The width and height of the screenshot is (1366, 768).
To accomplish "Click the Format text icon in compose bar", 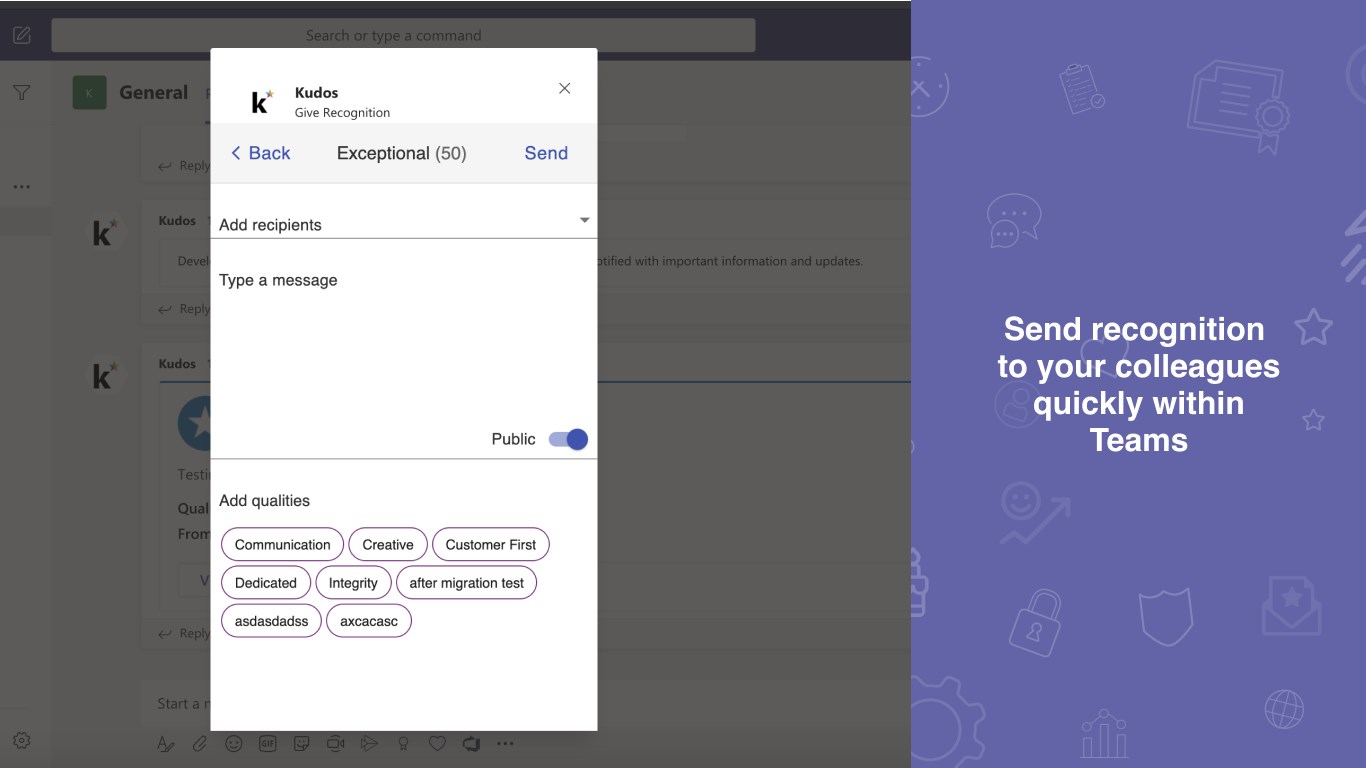I will pos(166,744).
